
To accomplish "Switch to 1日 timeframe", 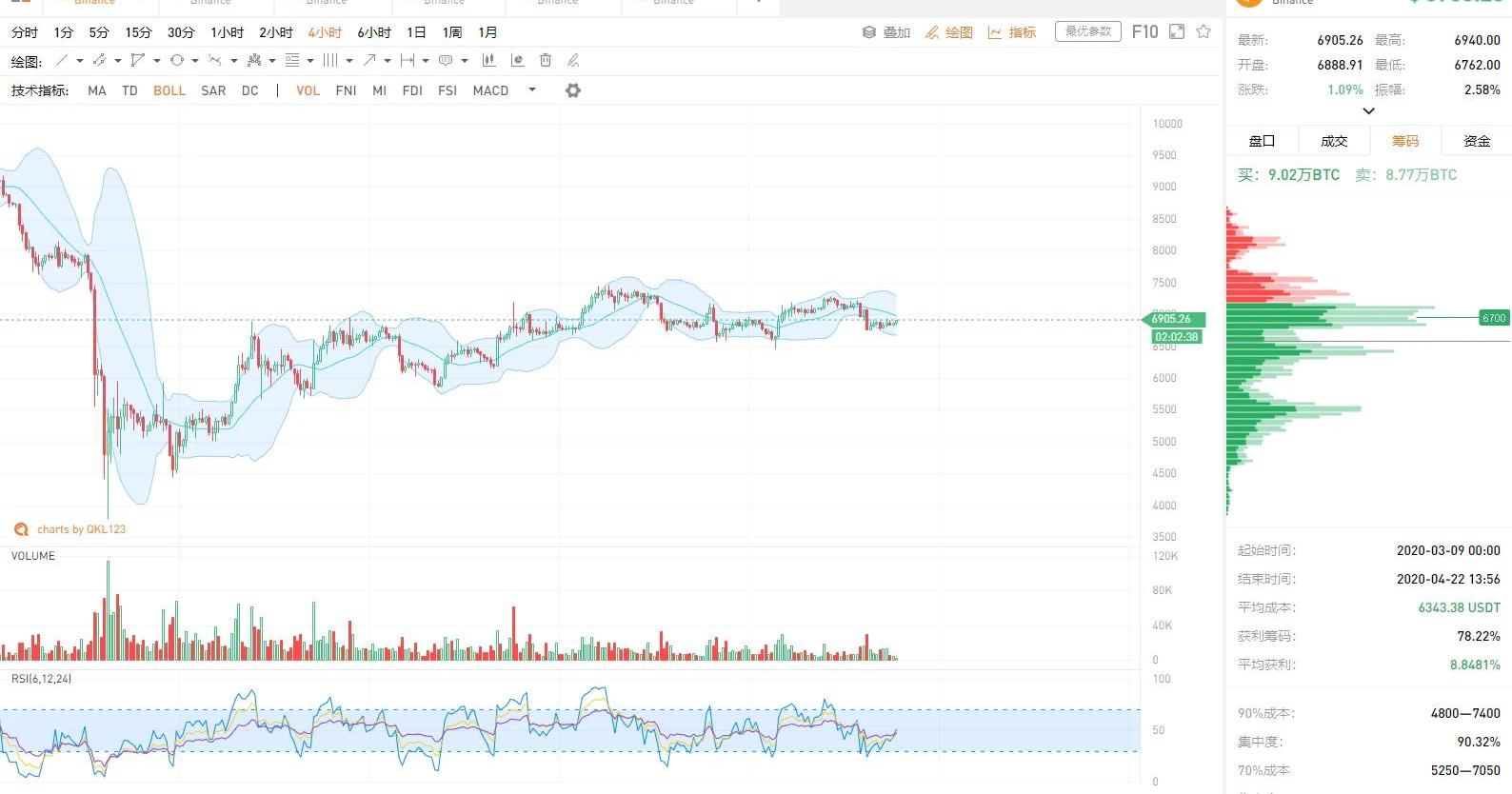I will (x=416, y=32).
